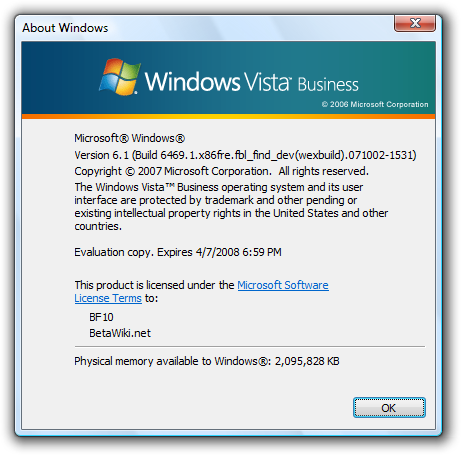Click the orange stripe below the banner
This screenshot has height=455, width=461.
tap(228, 116)
